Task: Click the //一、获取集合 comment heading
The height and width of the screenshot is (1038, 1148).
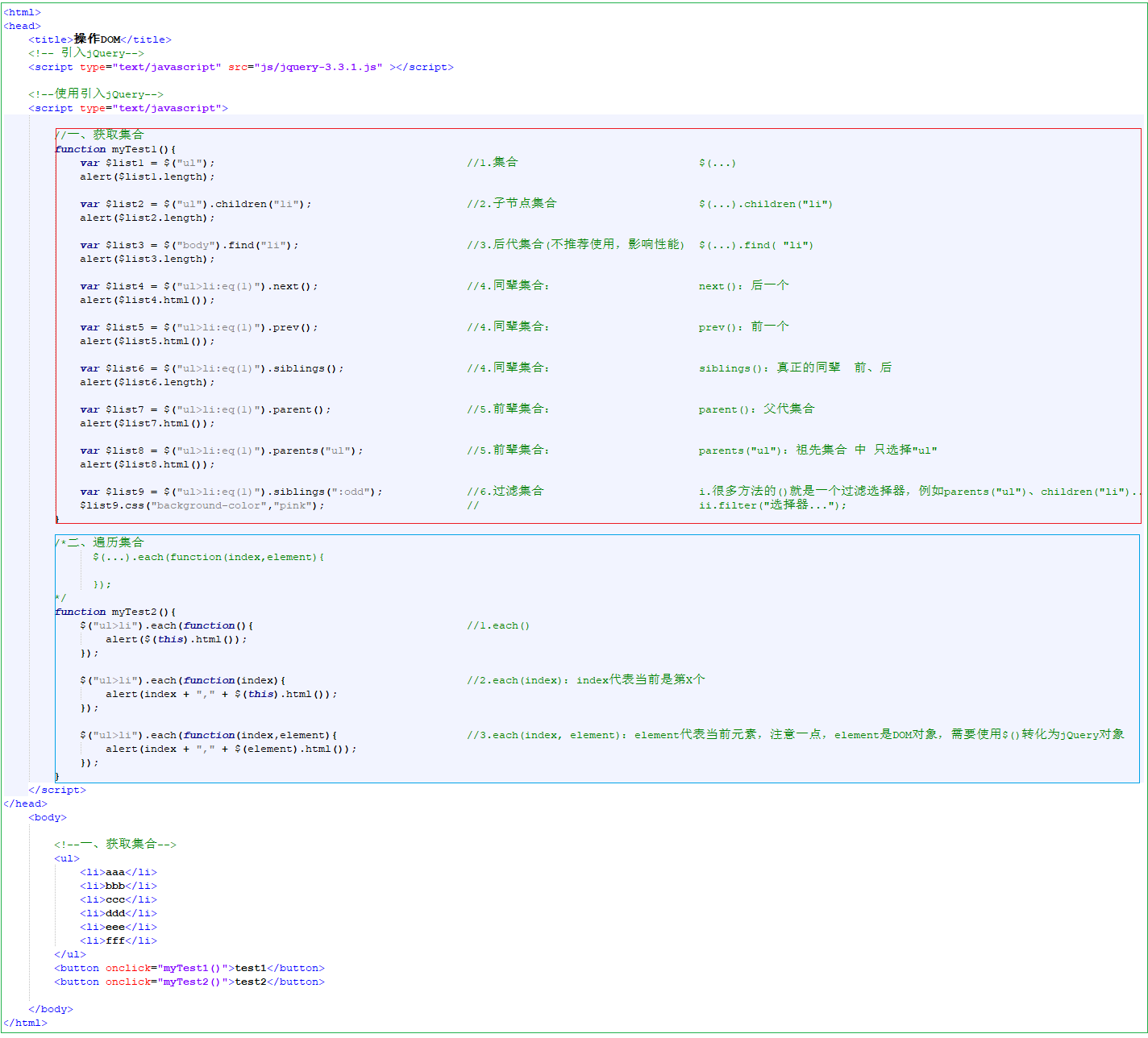Action: pos(100,135)
